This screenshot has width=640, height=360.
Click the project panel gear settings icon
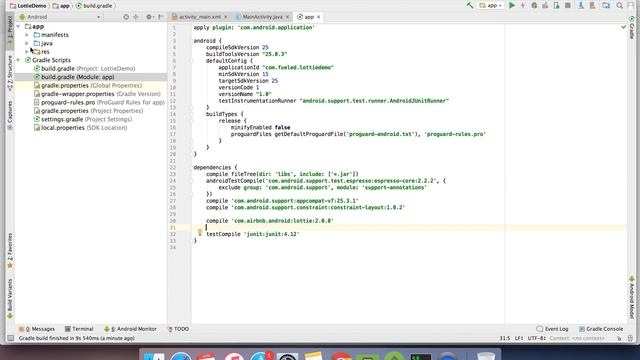(149, 17)
